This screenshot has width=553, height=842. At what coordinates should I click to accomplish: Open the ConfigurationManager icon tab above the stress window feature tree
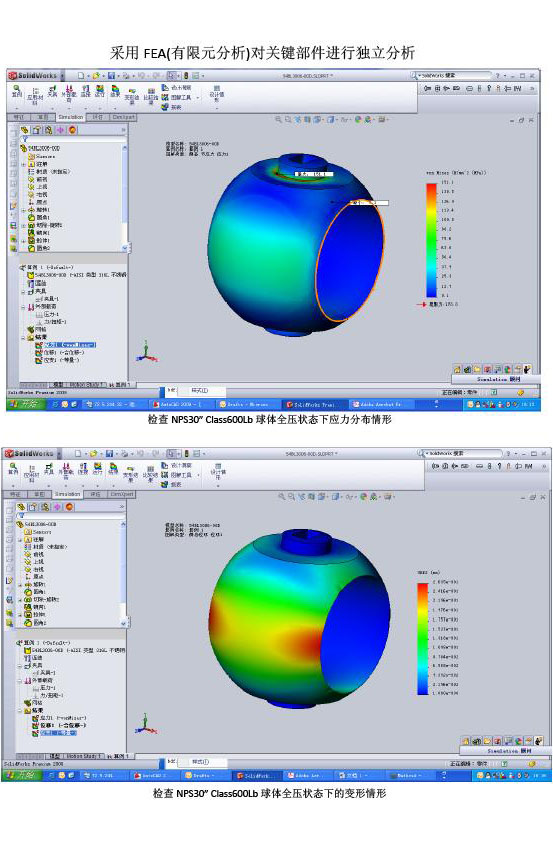pyautogui.click(x=48, y=130)
